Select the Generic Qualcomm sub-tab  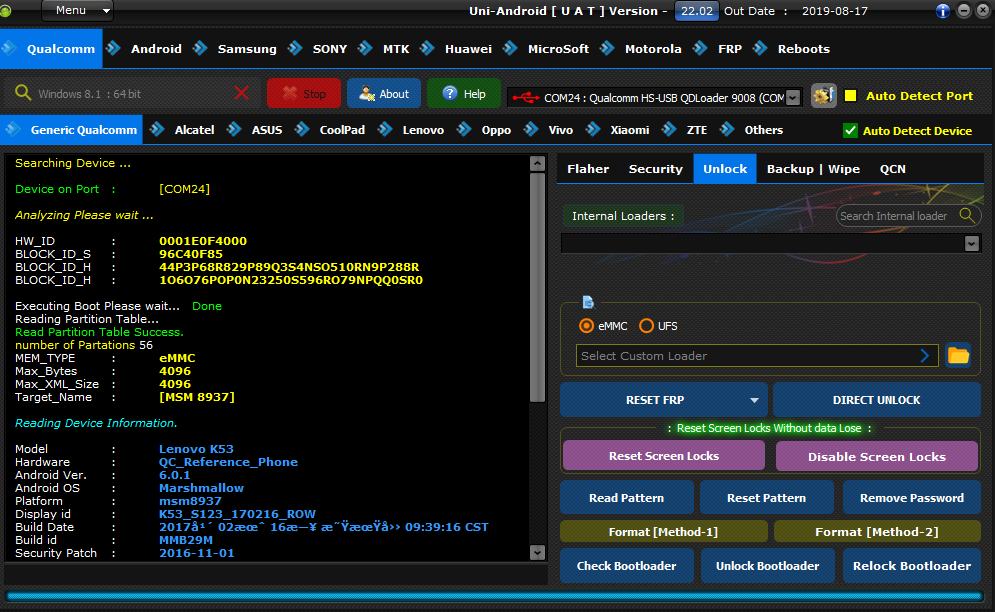click(71, 130)
